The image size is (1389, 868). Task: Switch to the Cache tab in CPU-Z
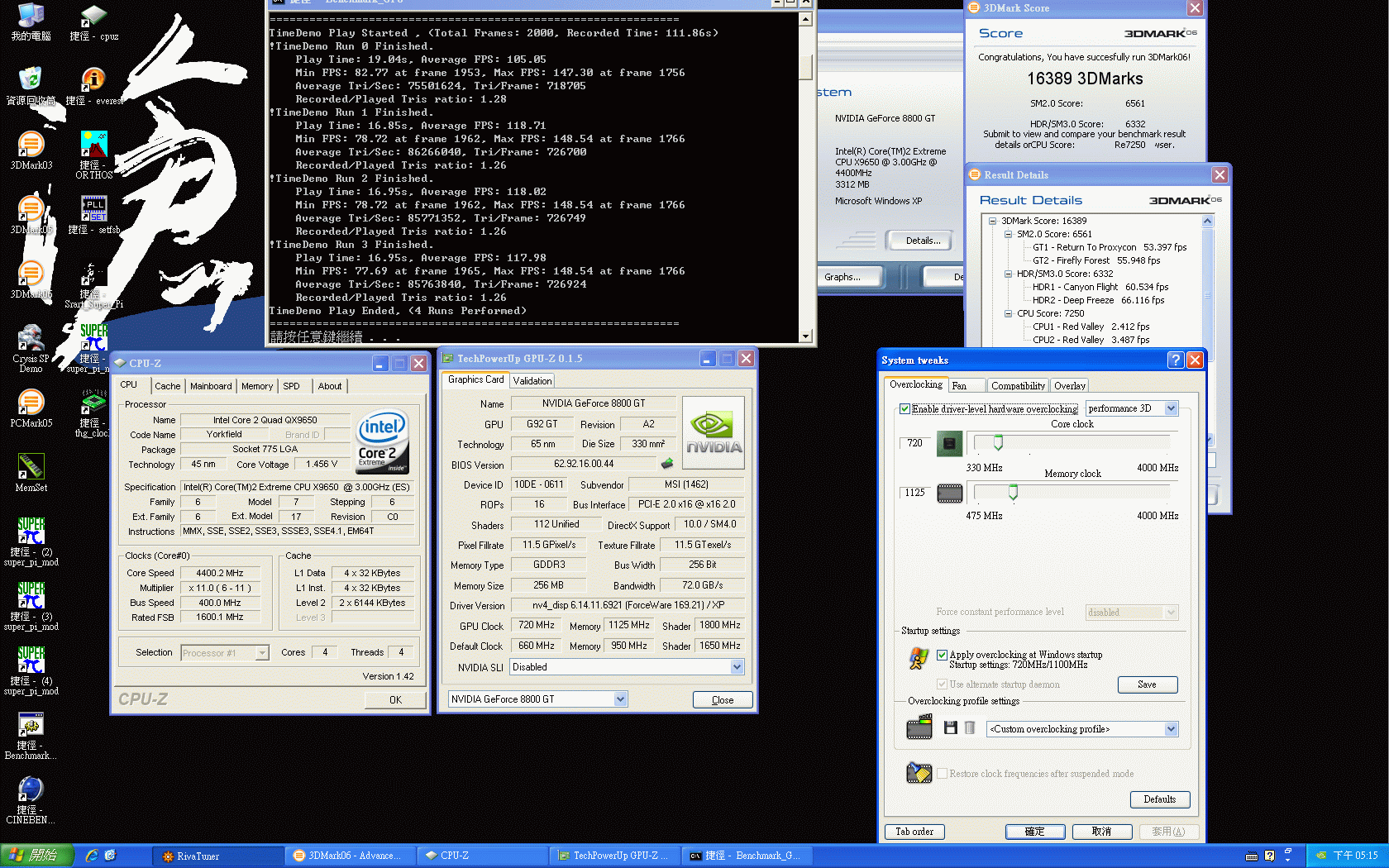tap(167, 386)
